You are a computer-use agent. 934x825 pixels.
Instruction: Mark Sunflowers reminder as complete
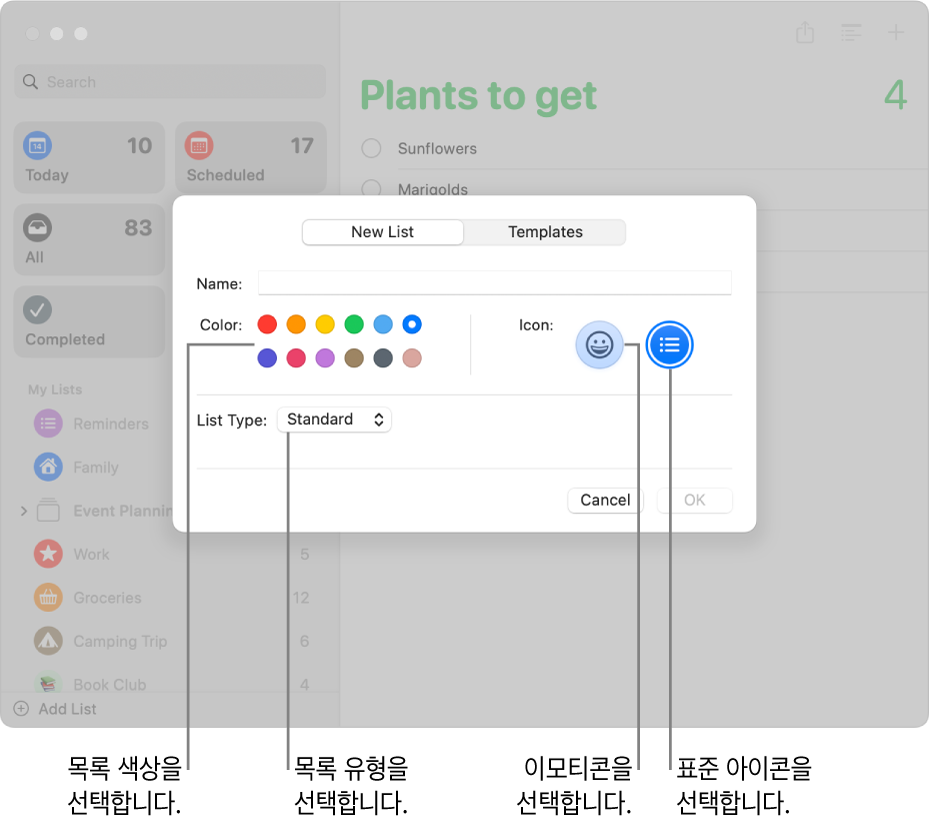click(x=371, y=148)
